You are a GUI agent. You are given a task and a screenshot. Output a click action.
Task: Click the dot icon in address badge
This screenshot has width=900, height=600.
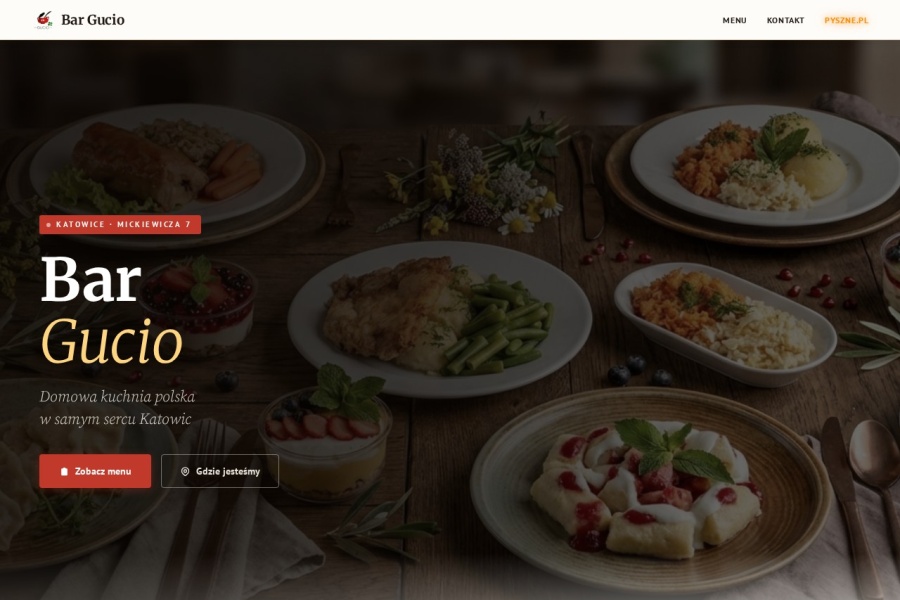48,224
